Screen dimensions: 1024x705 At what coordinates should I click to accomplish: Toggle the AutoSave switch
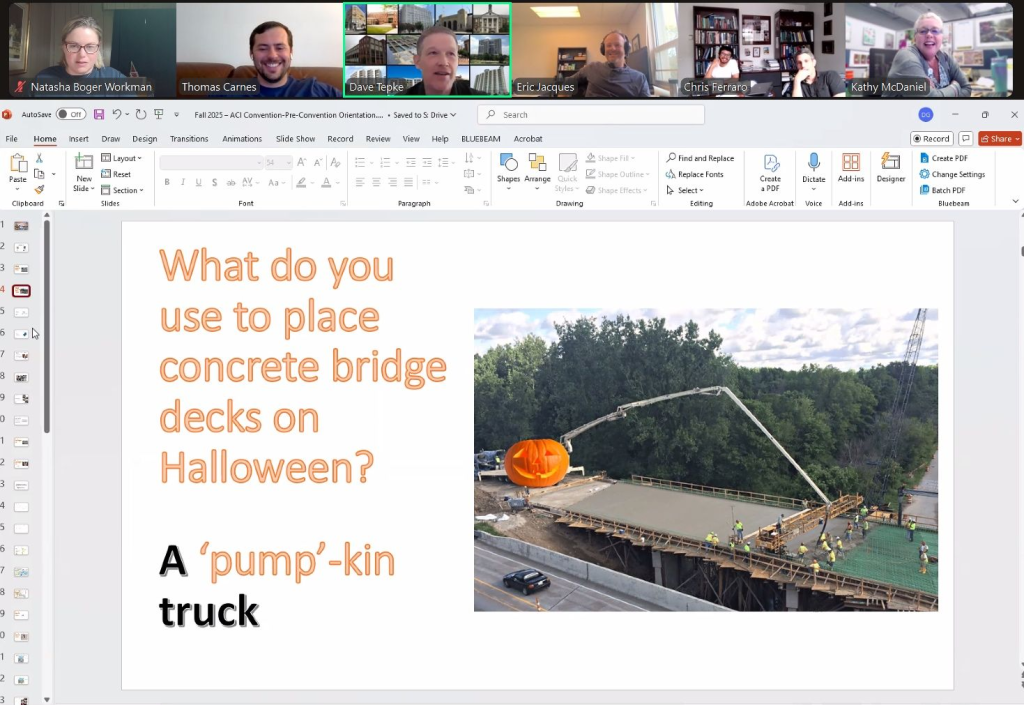coord(70,114)
